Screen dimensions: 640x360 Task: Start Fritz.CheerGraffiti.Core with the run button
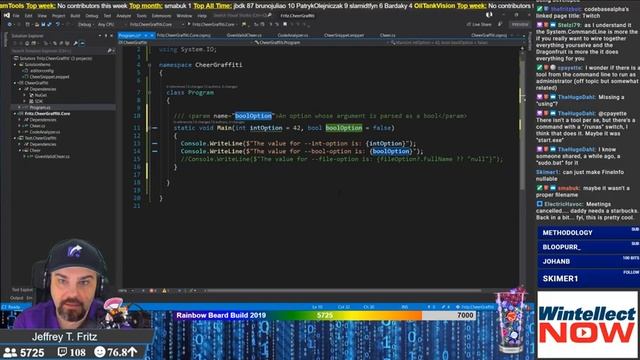(211, 24)
